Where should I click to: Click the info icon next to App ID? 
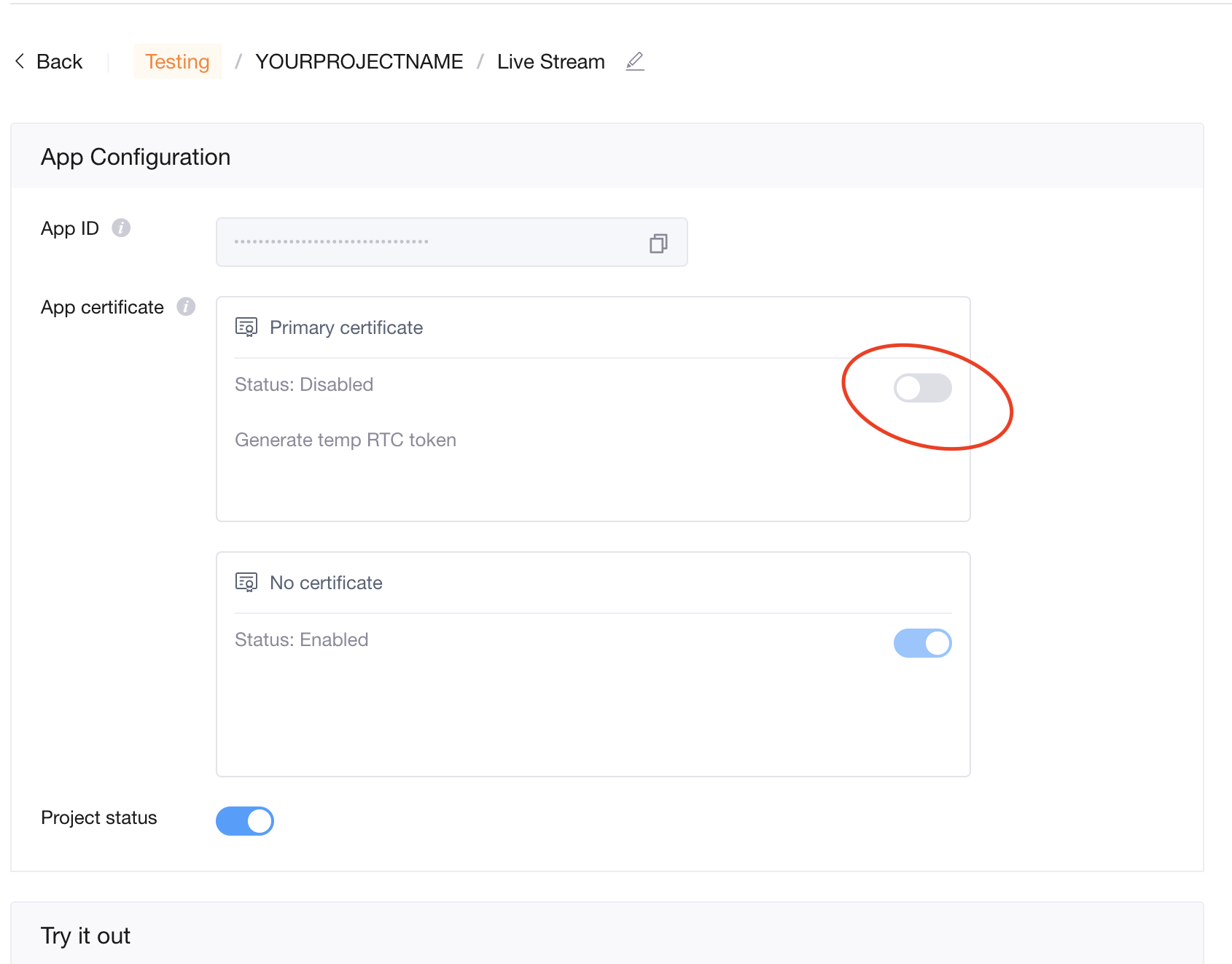coord(121,228)
